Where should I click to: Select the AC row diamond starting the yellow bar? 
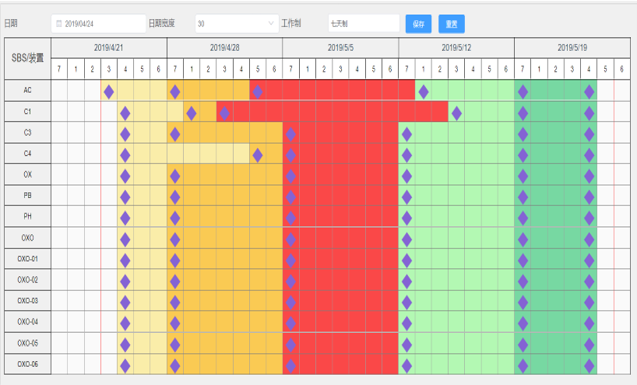108,92
